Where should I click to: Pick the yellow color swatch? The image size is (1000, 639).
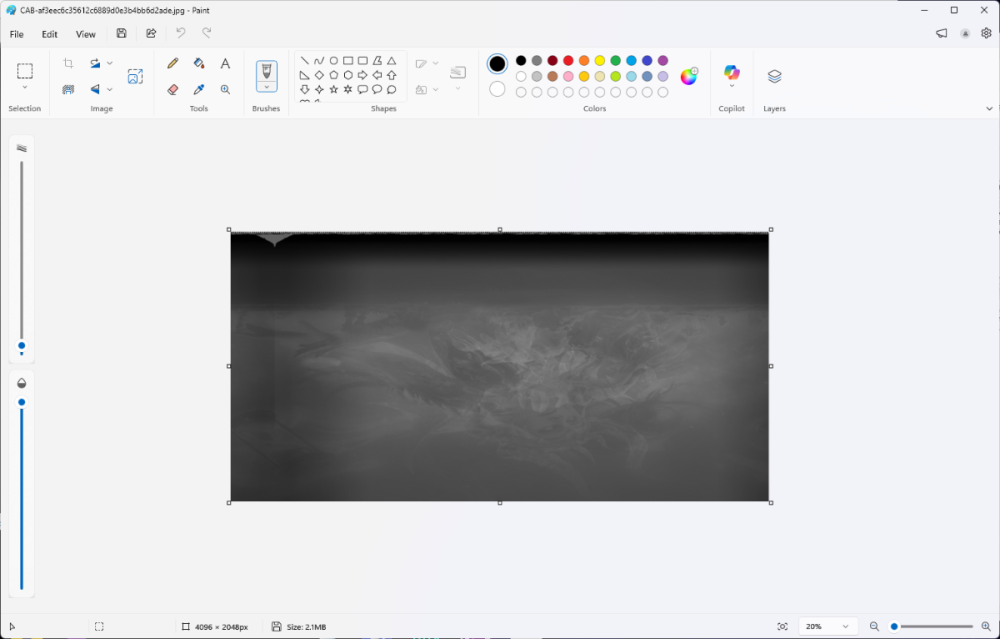[x=599, y=61]
